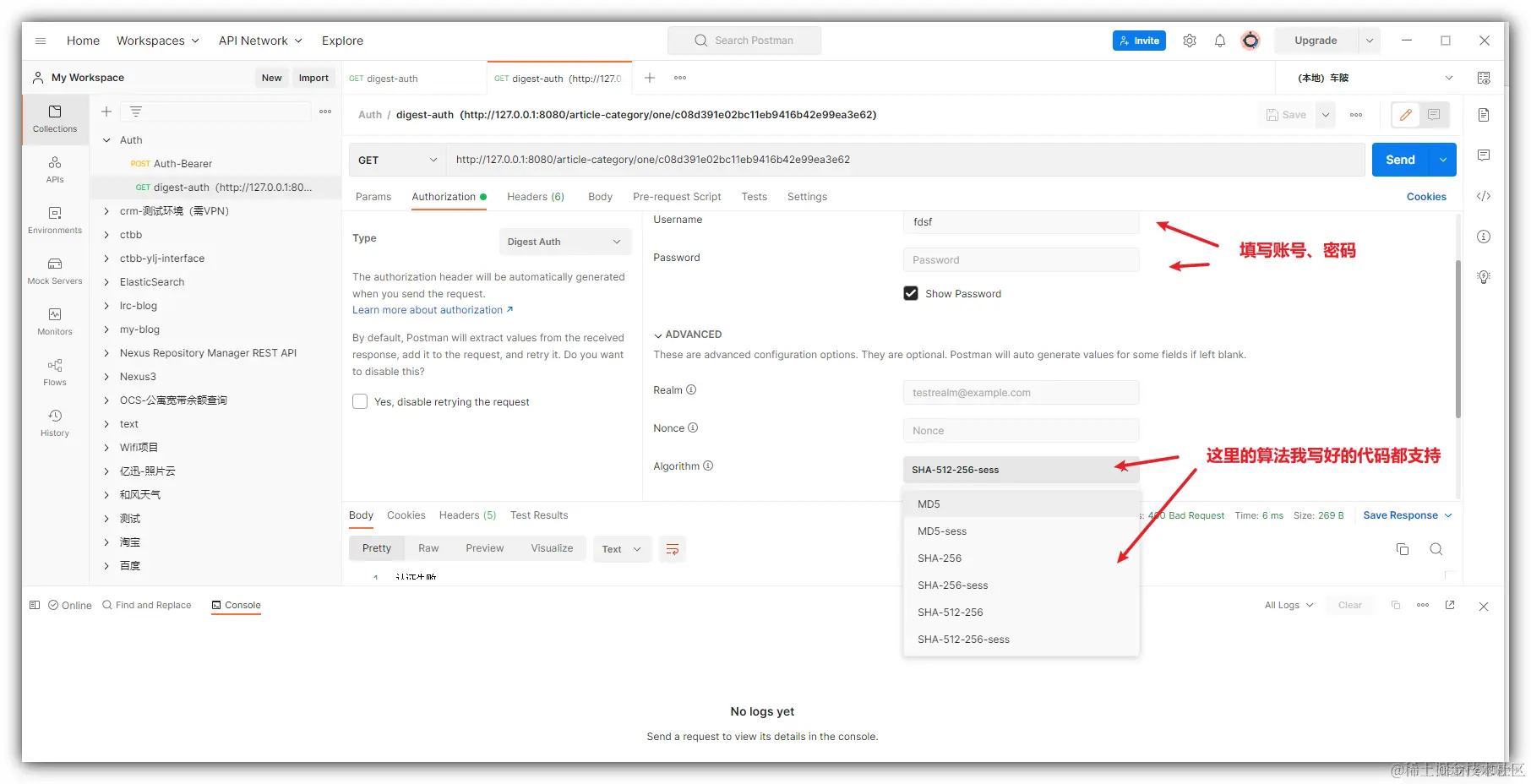Open the user avatar menu
1531x784 pixels.
[1250, 41]
